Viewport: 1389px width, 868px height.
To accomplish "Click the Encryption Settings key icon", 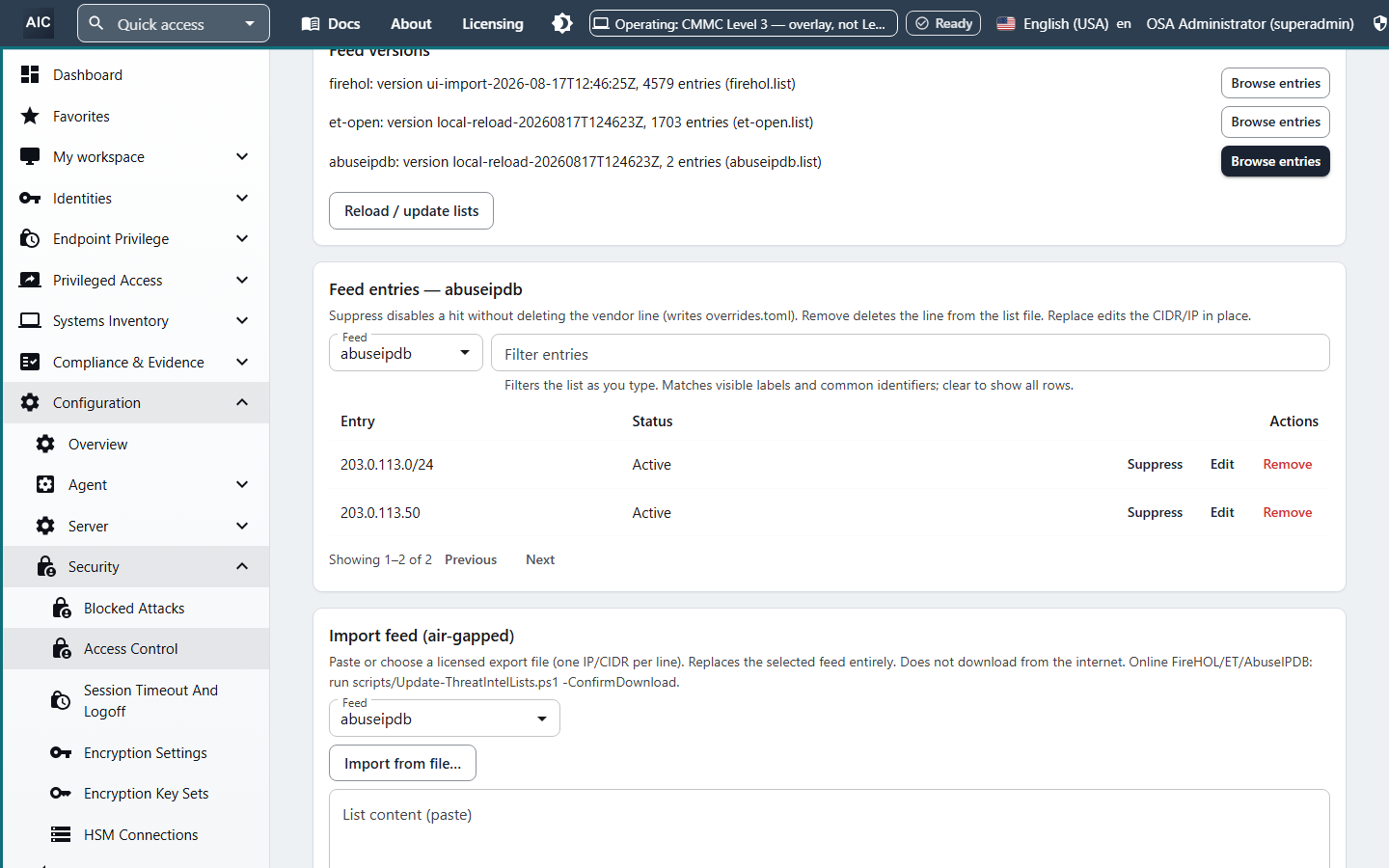I will 61,752.
